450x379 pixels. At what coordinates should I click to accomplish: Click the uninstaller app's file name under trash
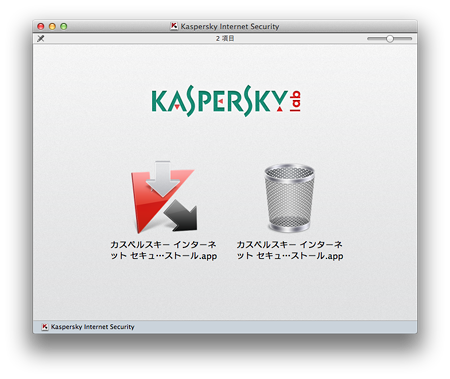(290, 250)
